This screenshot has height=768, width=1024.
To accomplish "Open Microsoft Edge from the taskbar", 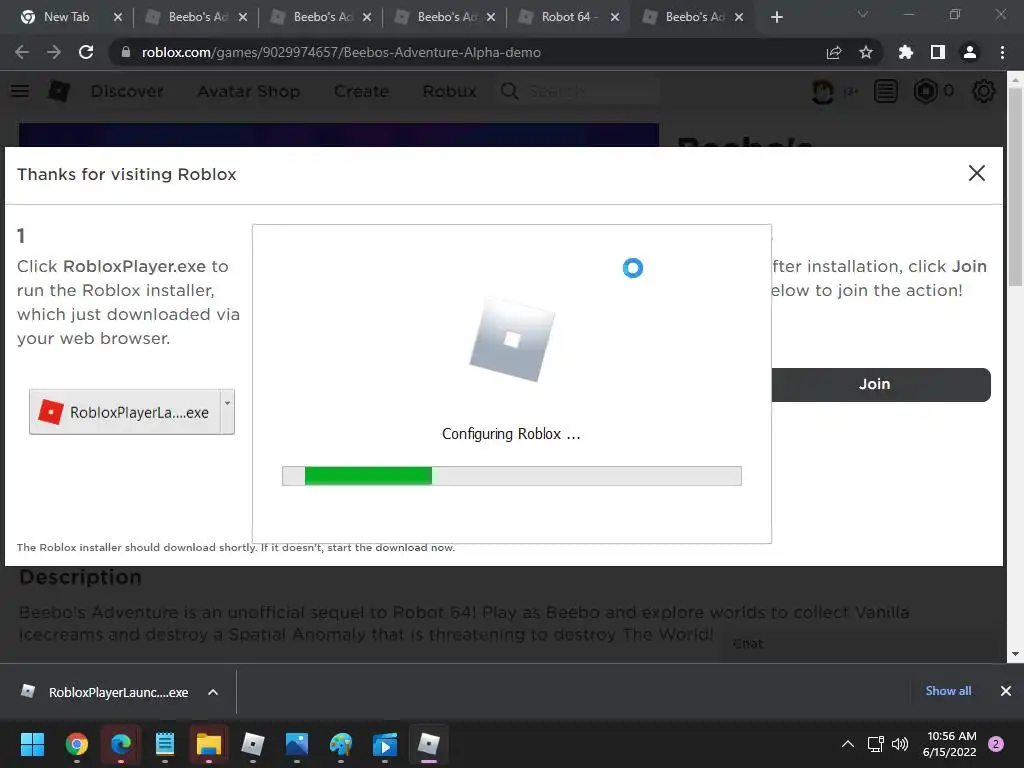I will pos(121,744).
